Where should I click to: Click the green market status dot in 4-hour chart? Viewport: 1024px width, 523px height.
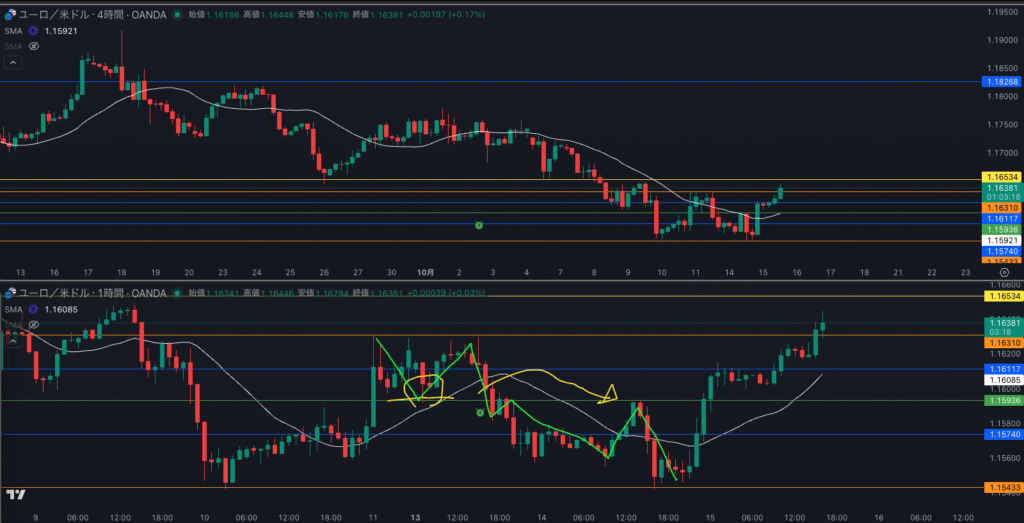[177, 15]
